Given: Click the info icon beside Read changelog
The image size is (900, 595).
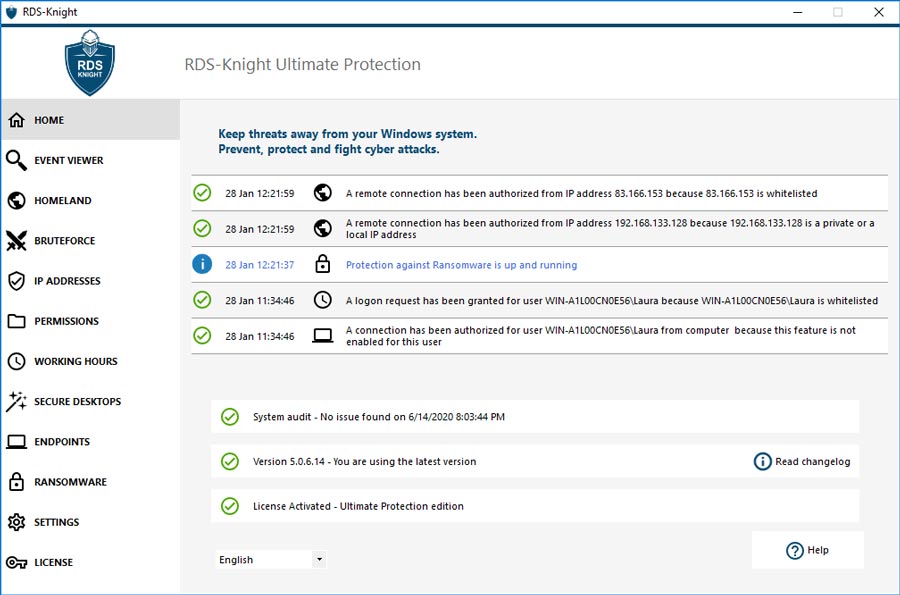Looking at the screenshot, I should pos(762,461).
